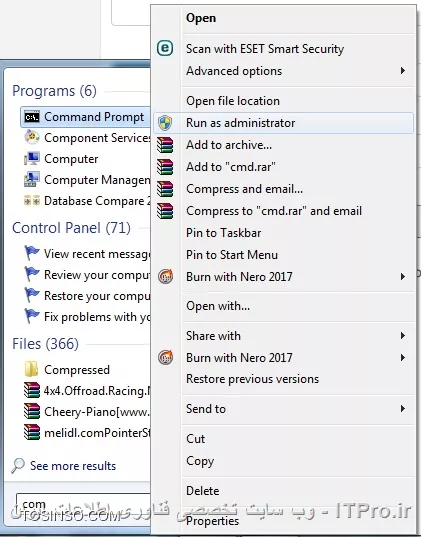
Task: Select Add to "cmd.rar"
Action: (x=283, y=167)
